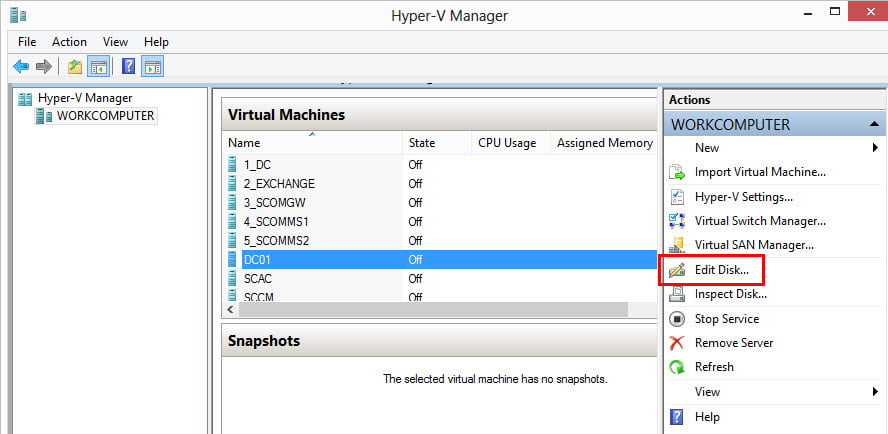Sort by the State column header

[421, 143]
